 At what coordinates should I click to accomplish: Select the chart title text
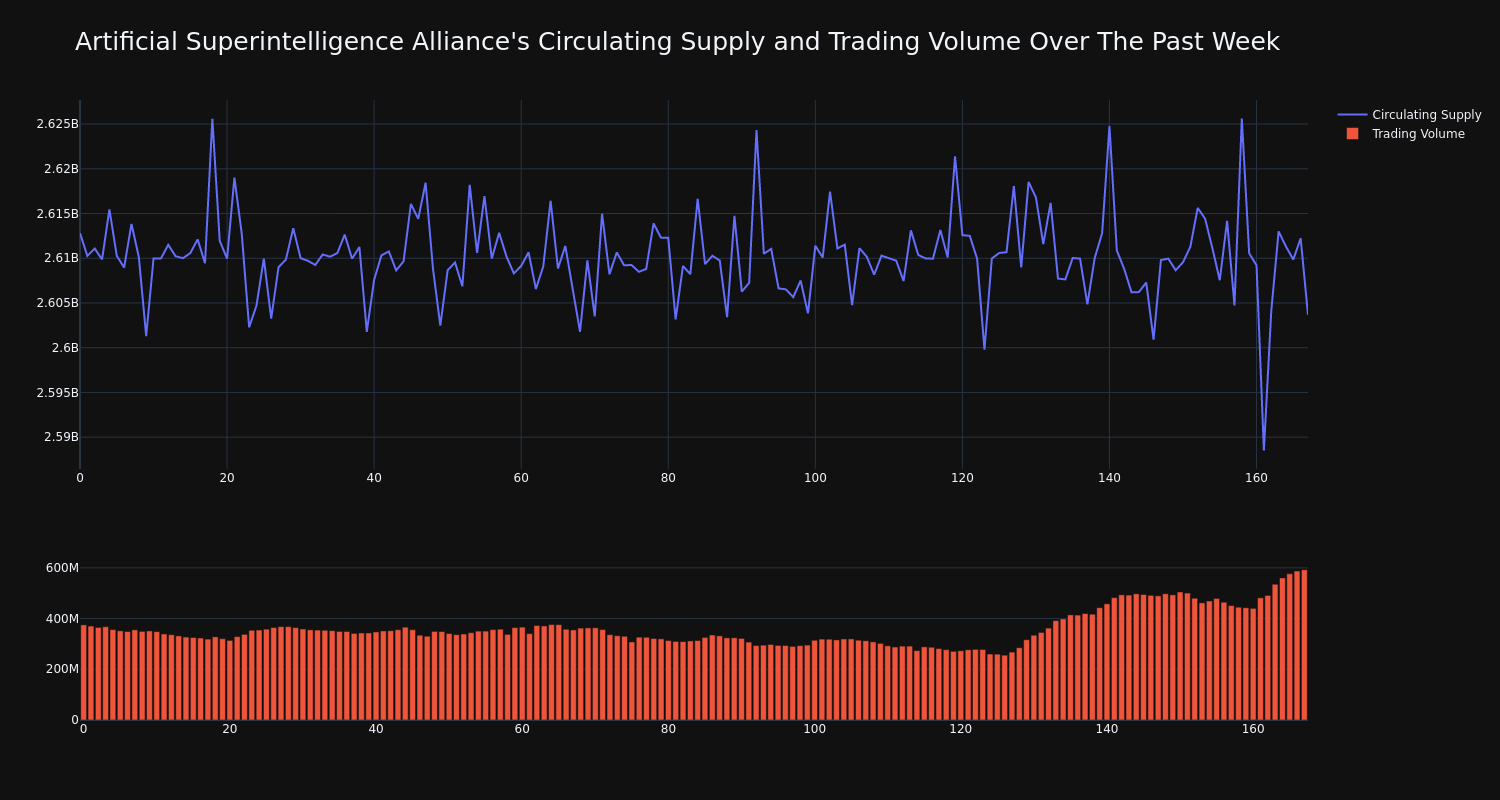(677, 42)
